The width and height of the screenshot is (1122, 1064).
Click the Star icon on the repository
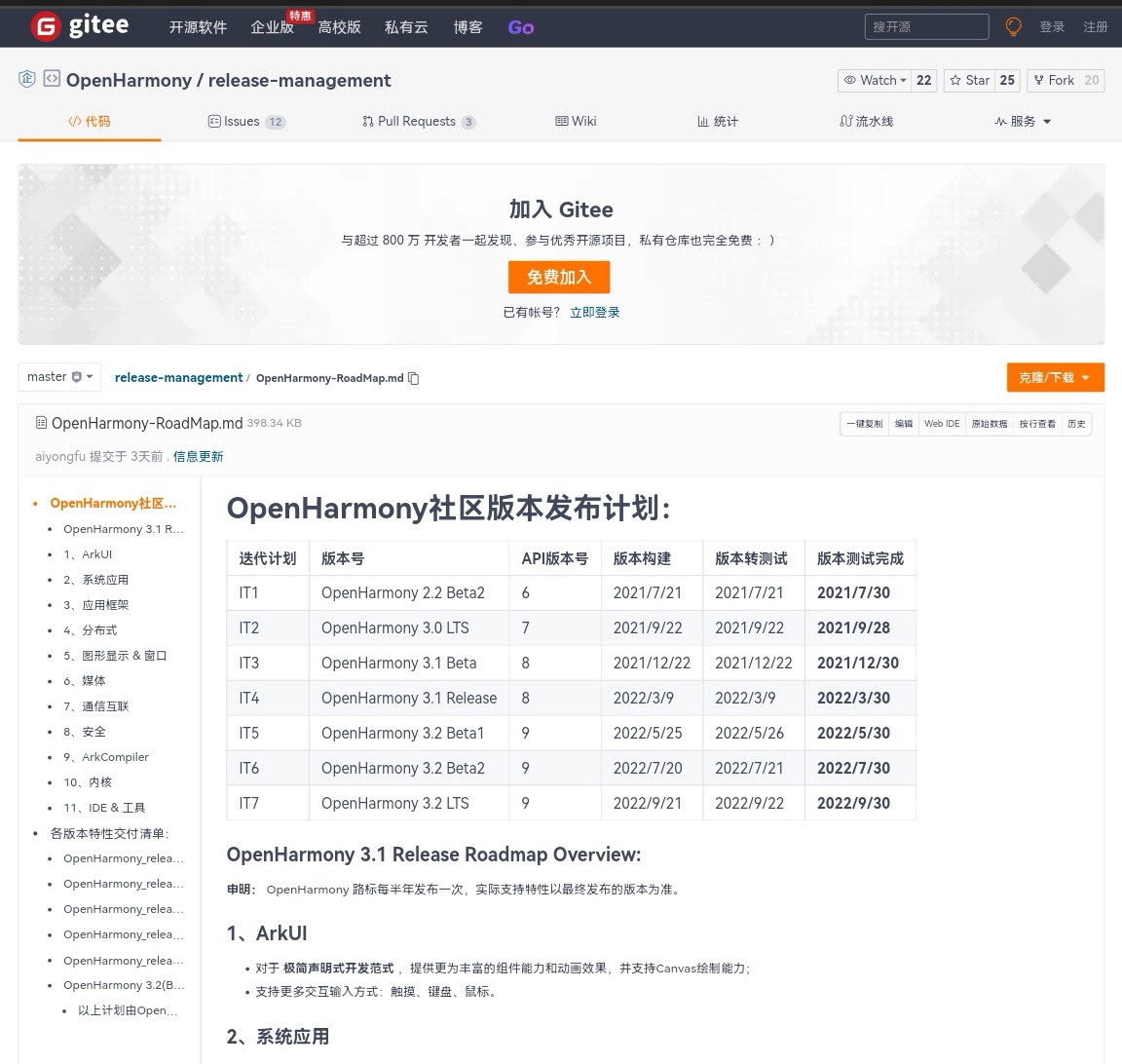coord(954,80)
